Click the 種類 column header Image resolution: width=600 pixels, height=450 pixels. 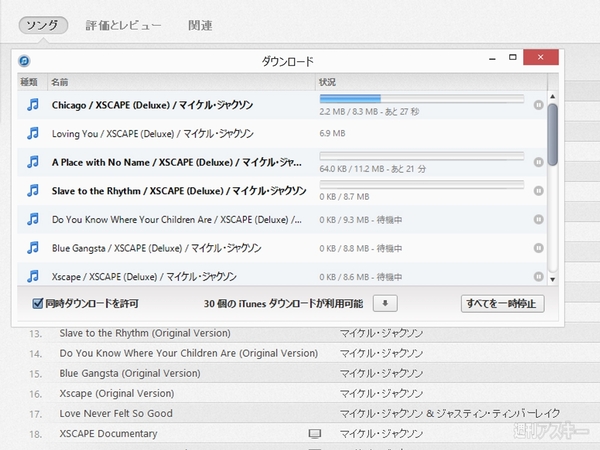(x=32, y=82)
